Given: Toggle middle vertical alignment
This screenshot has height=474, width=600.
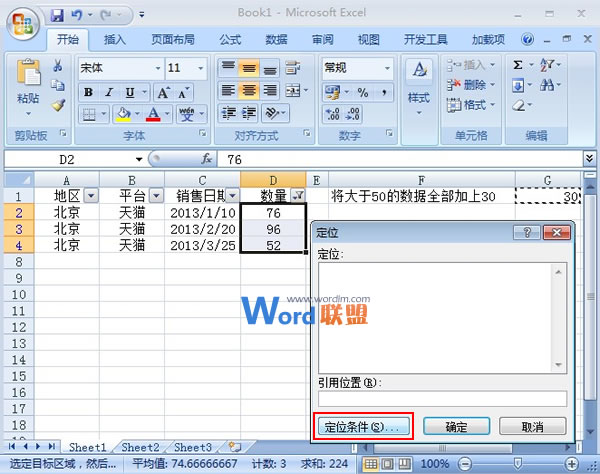Looking at the screenshot, I should [249, 68].
